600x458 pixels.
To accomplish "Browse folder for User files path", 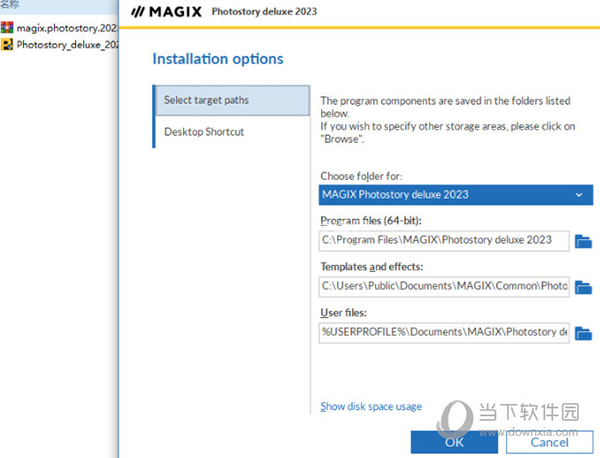I will coord(583,333).
